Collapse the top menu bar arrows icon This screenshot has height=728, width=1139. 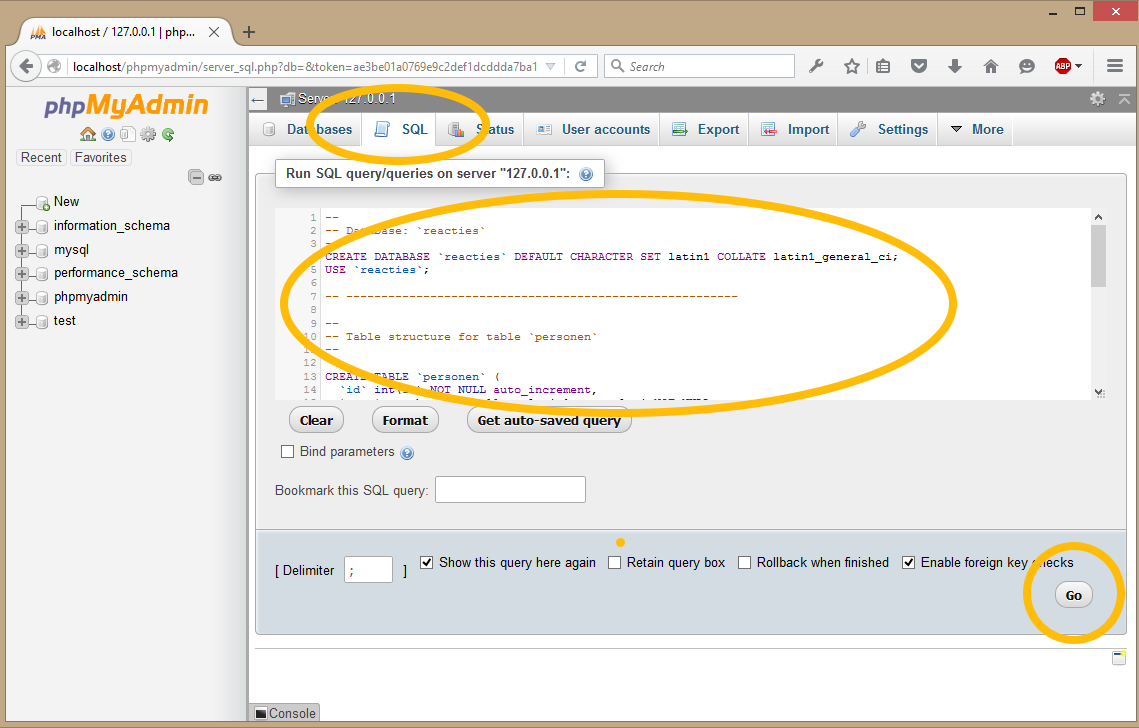tap(1124, 99)
